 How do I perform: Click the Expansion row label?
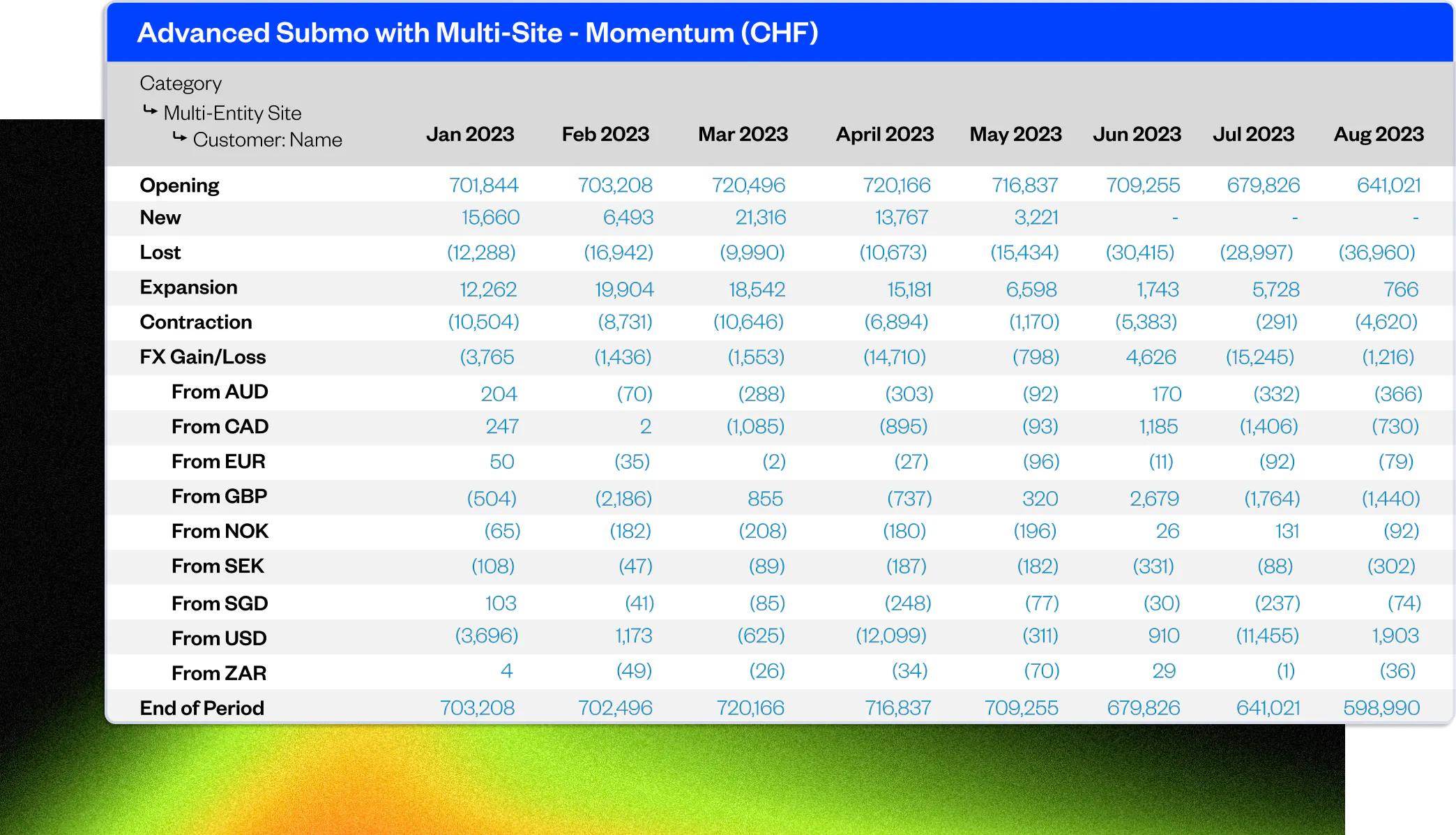[188, 287]
